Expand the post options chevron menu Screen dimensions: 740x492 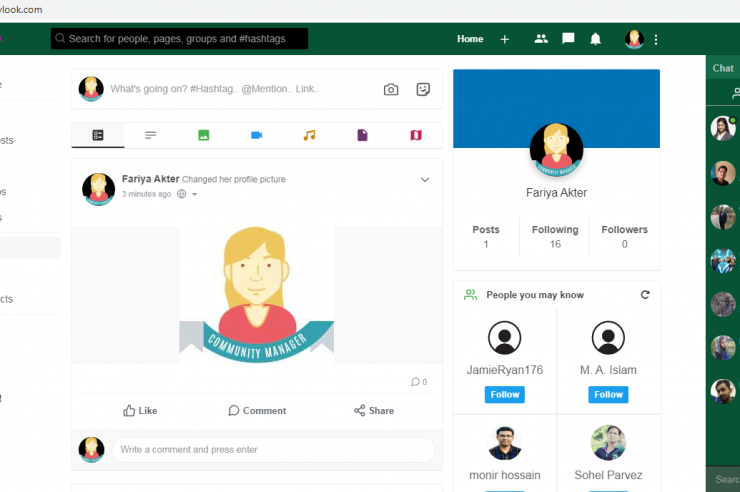pyautogui.click(x=425, y=180)
